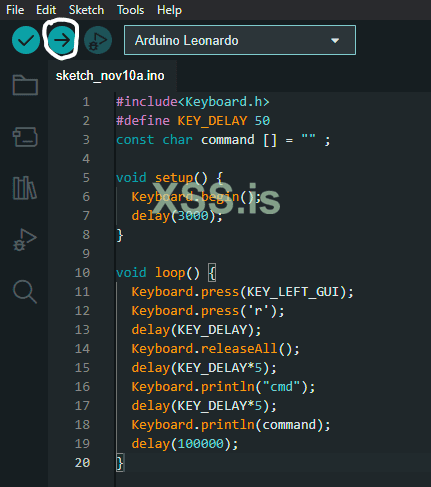The image size is (431, 487).
Task: Click the KEY_DELAY 50 define line
Action: pos(193,121)
